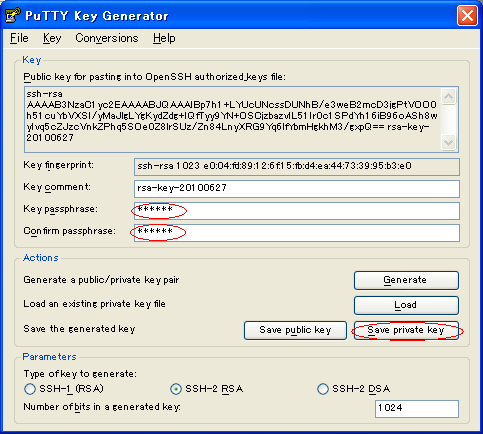Focus the Key passphrase field
This screenshot has height=434, width=483.
(x=297, y=211)
